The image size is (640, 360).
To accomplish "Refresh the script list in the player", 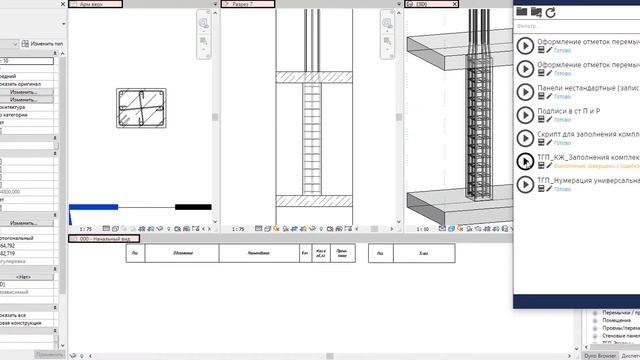I will tap(551, 13).
